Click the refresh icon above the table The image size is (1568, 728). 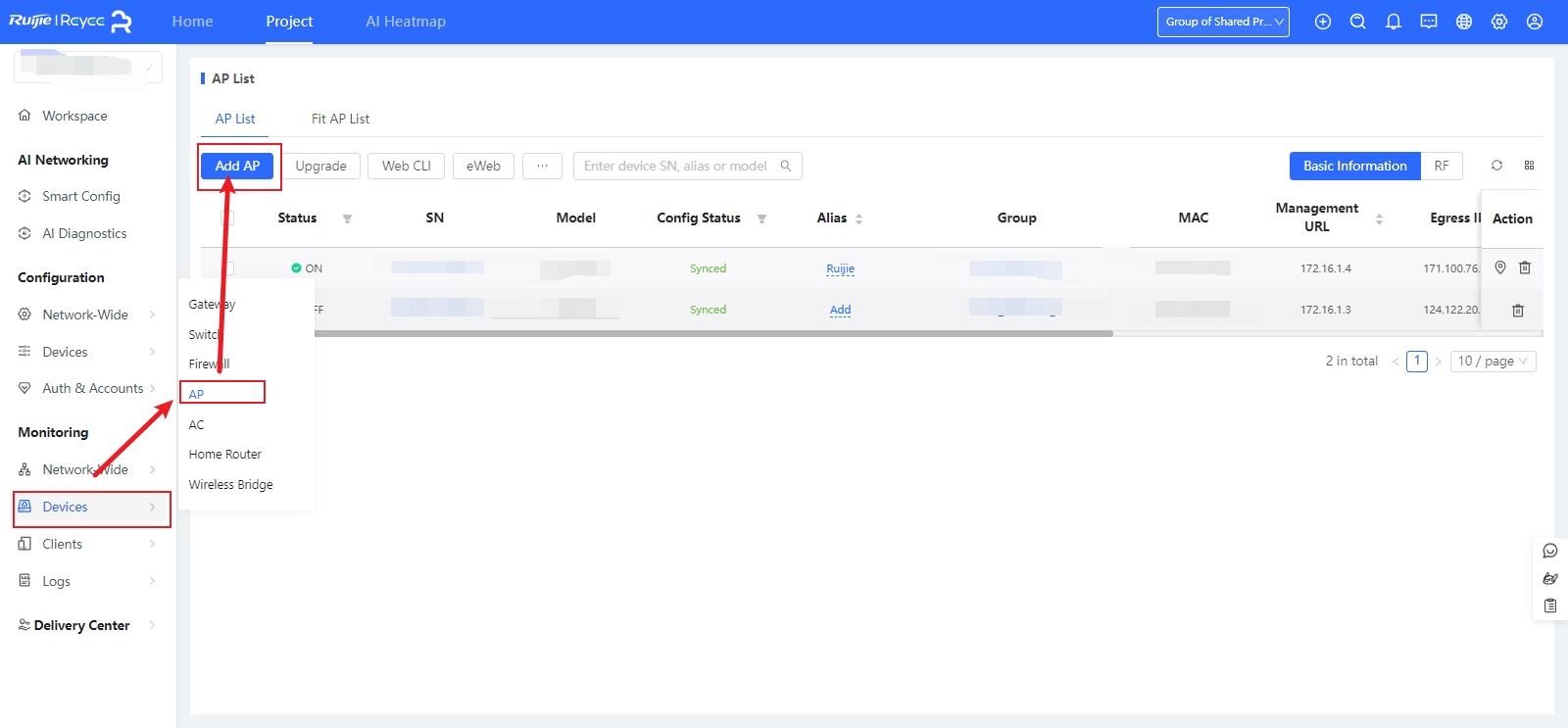pyautogui.click(x=1496, y=166)
